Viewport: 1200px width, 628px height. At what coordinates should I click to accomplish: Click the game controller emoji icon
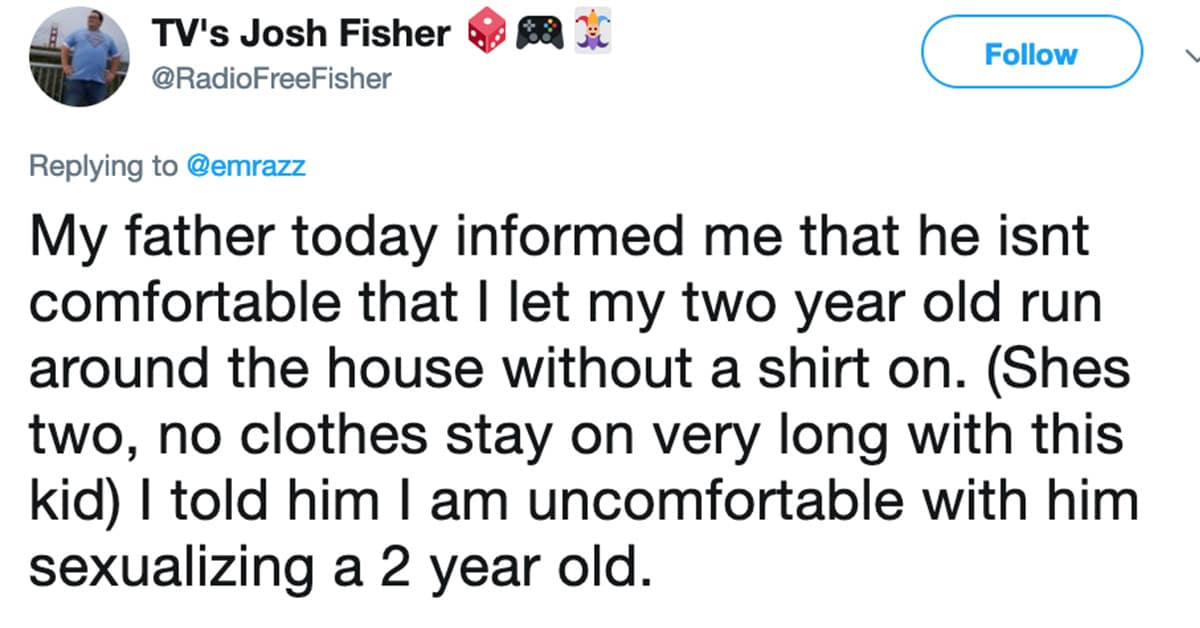[x=537, y=36]
